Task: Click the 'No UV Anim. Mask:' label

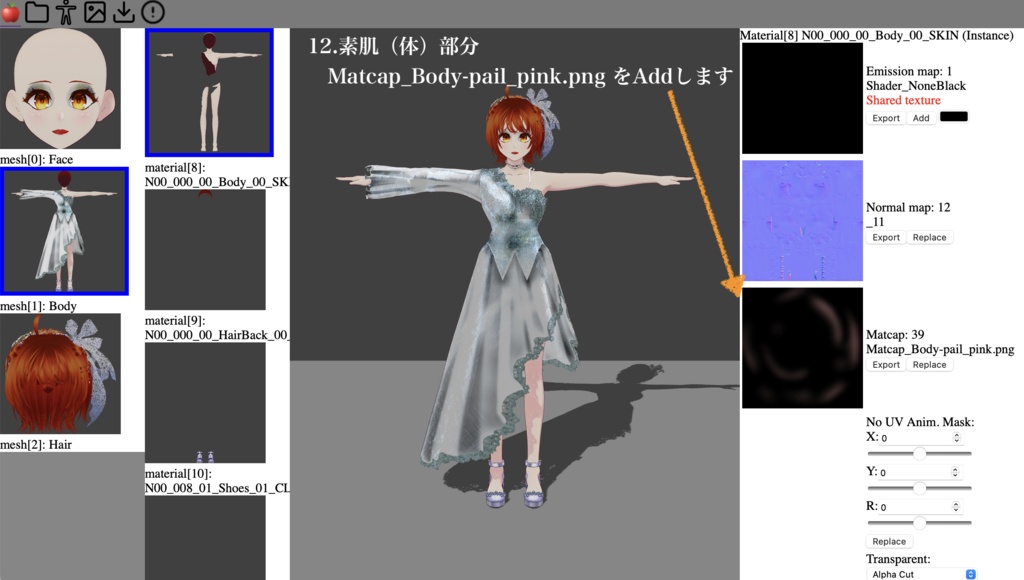Action: click(920, 422)
